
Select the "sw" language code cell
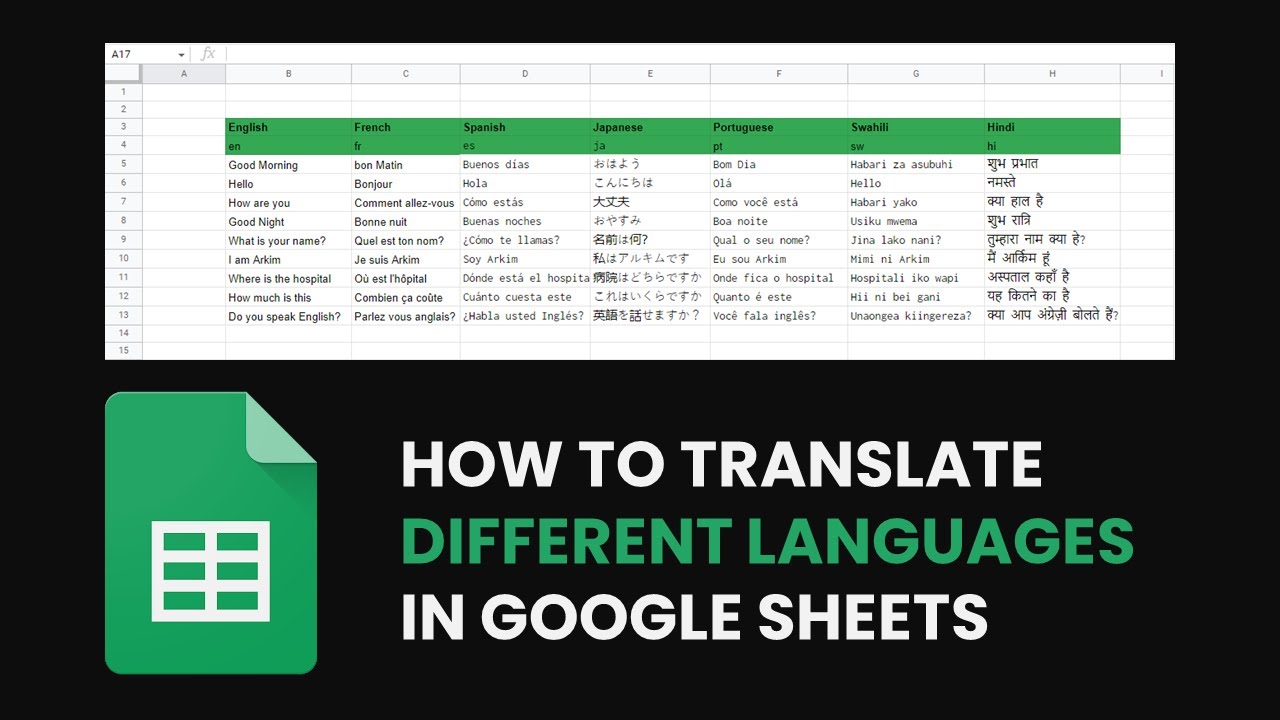tap(916, 146)
